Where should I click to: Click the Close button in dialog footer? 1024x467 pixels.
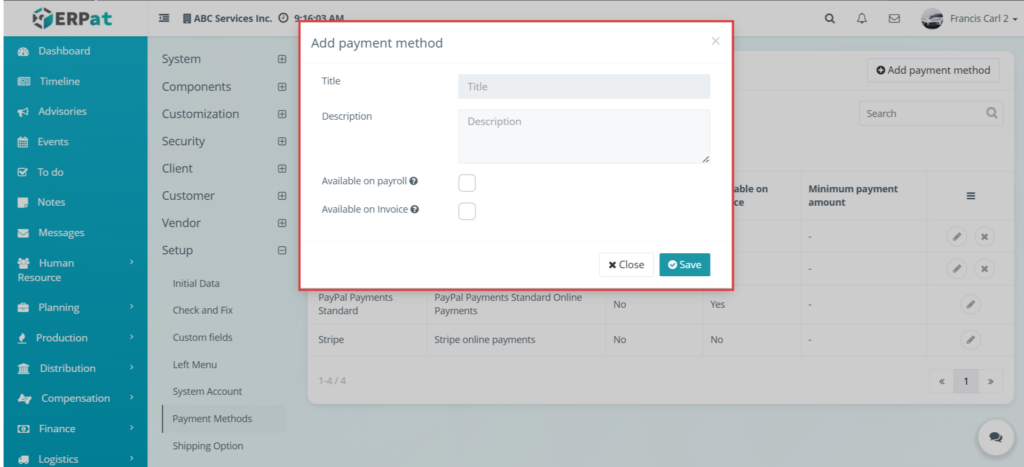pos(626,265)
